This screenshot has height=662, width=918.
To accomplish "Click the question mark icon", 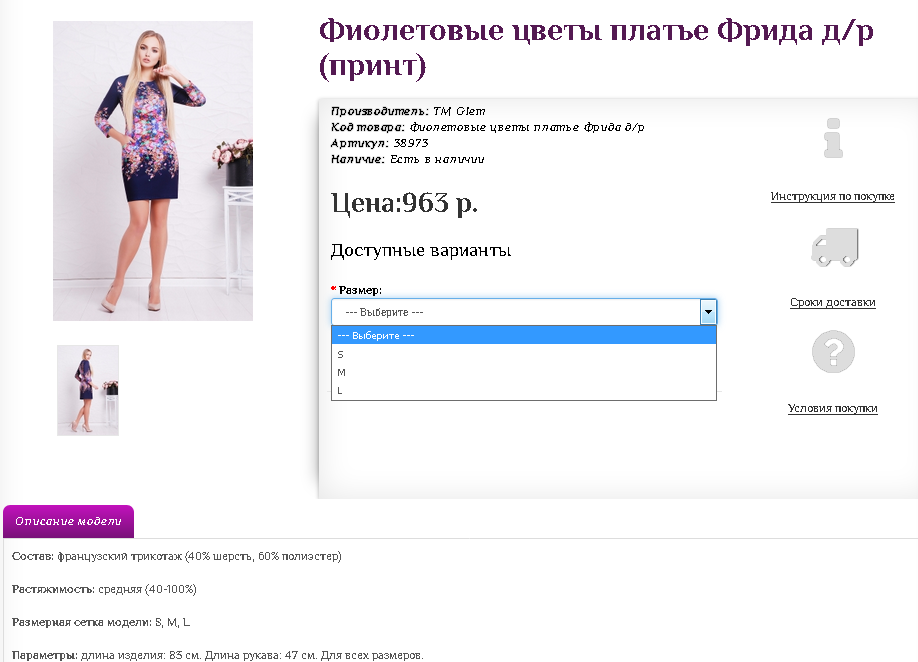I will (x=833, y=352).
